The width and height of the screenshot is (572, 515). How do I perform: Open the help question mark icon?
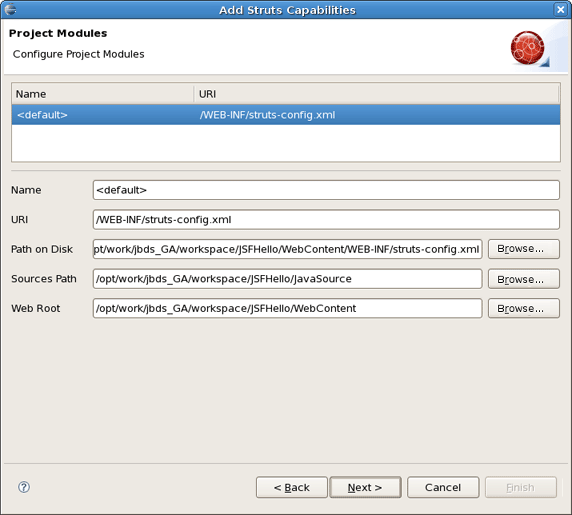[24, 487]
